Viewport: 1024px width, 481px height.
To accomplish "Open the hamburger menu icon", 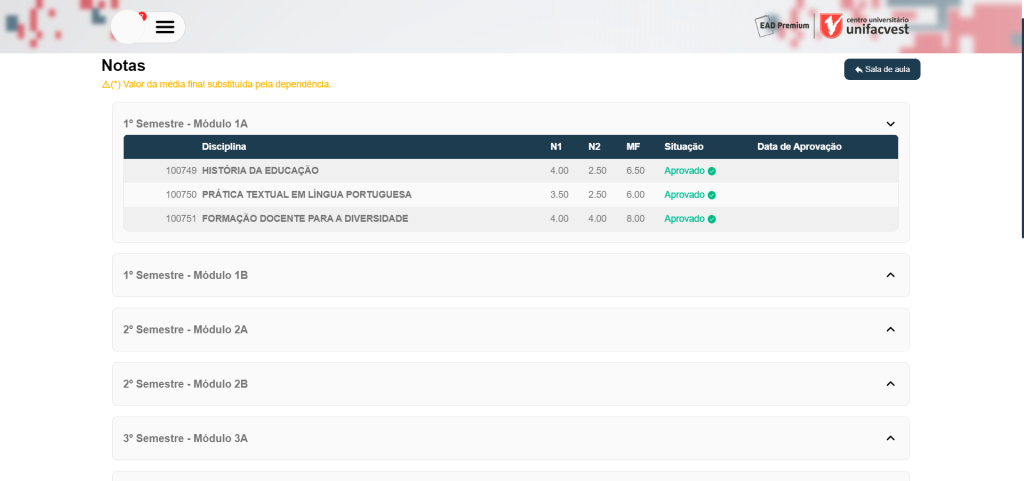I will (x=165, y=27).
